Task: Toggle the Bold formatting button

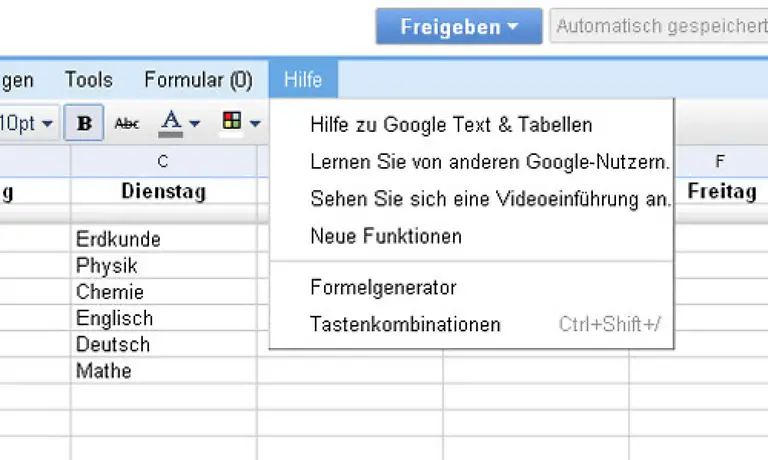Action: [84, 122]
